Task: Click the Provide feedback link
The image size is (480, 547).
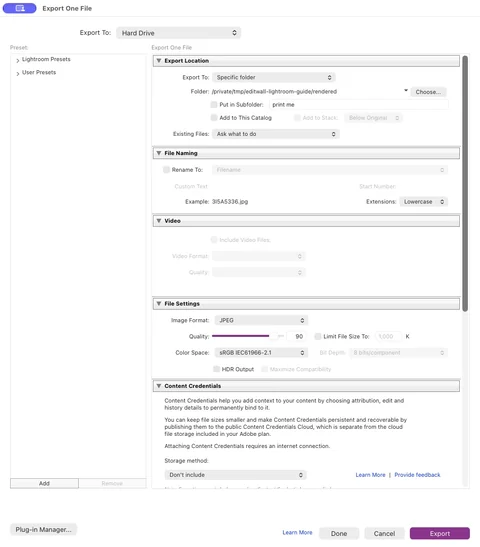Action: (x=417, y=475)
